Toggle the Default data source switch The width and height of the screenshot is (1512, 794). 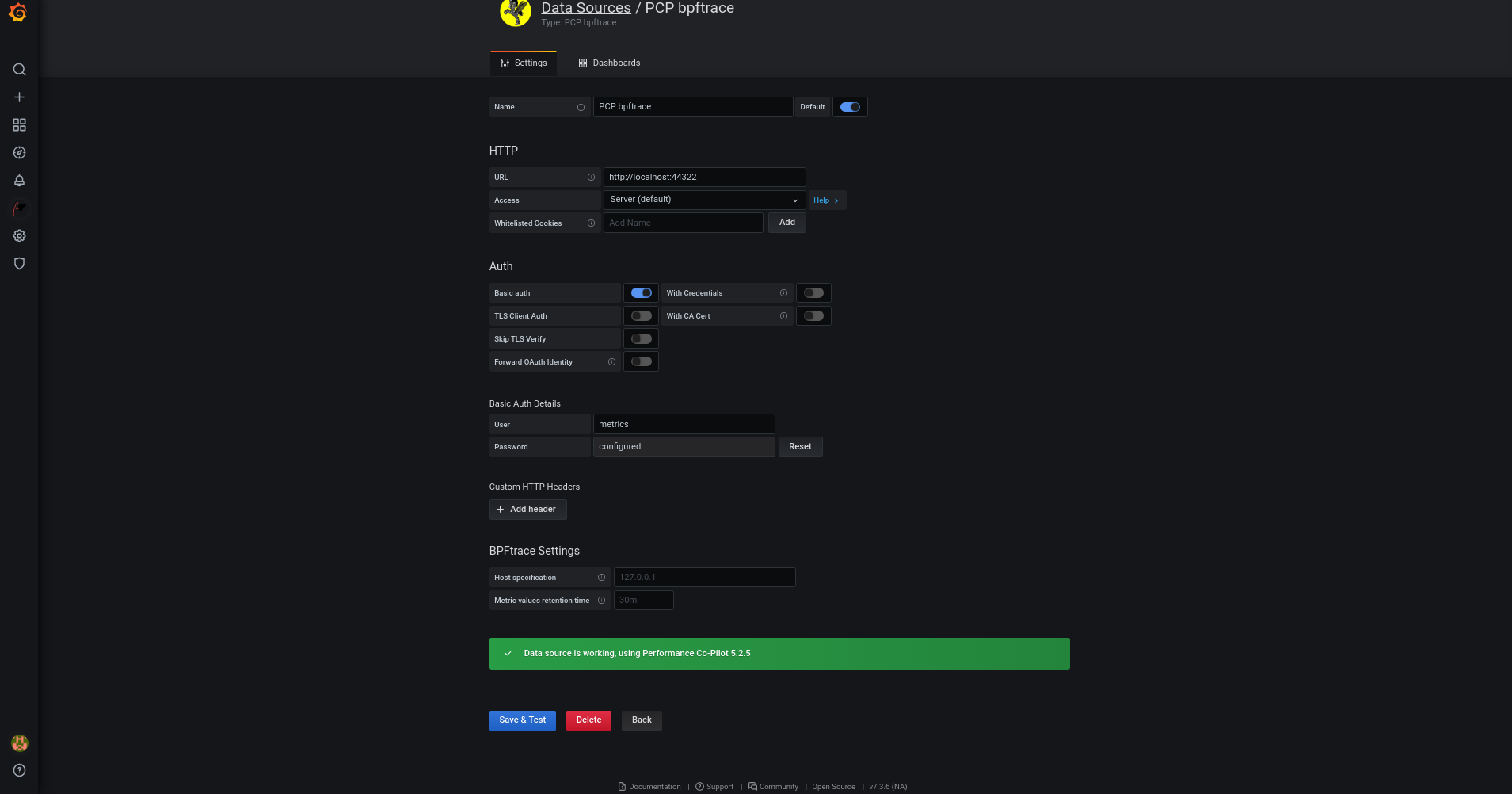pos(850,107)
